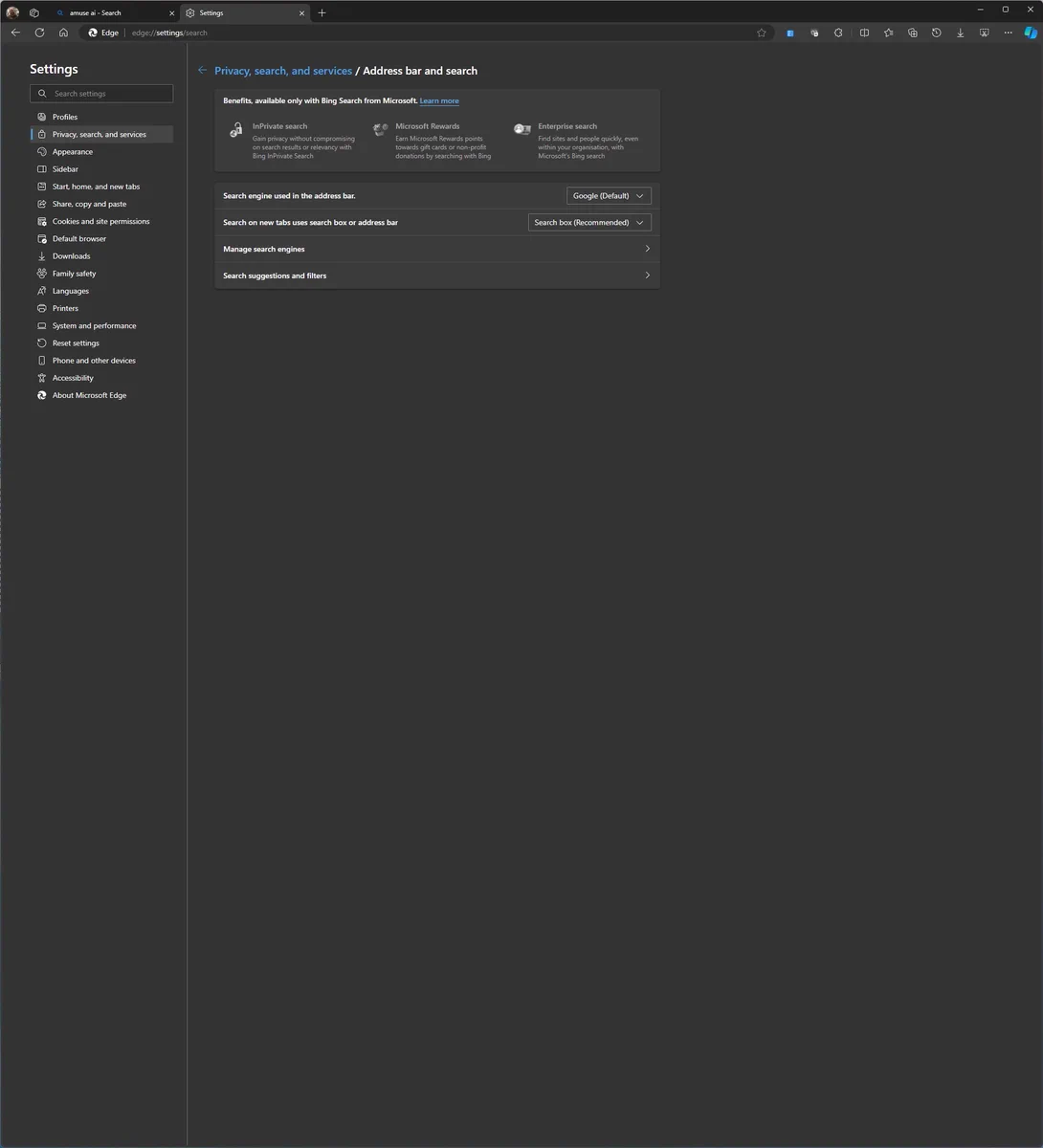Click the Search settings input field
Image resolution: width=1043 pixels, height=1148 pixels.
pos(101,94)
